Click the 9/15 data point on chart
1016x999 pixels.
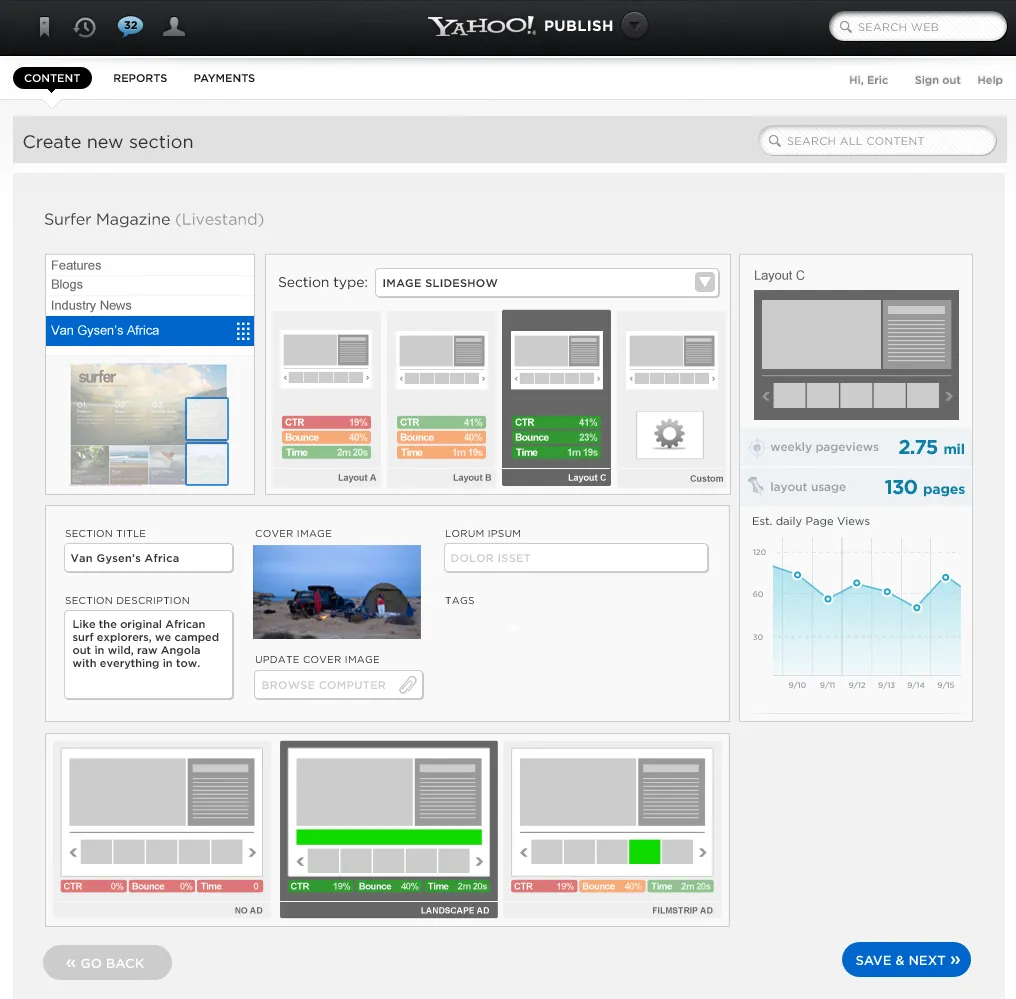pyautogui.click(x=945, y=577)
